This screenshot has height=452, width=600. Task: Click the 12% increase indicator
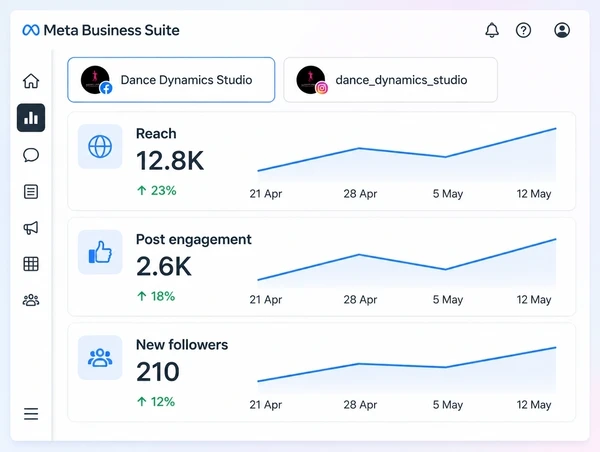pyautogui.click(x=156, y=401)
